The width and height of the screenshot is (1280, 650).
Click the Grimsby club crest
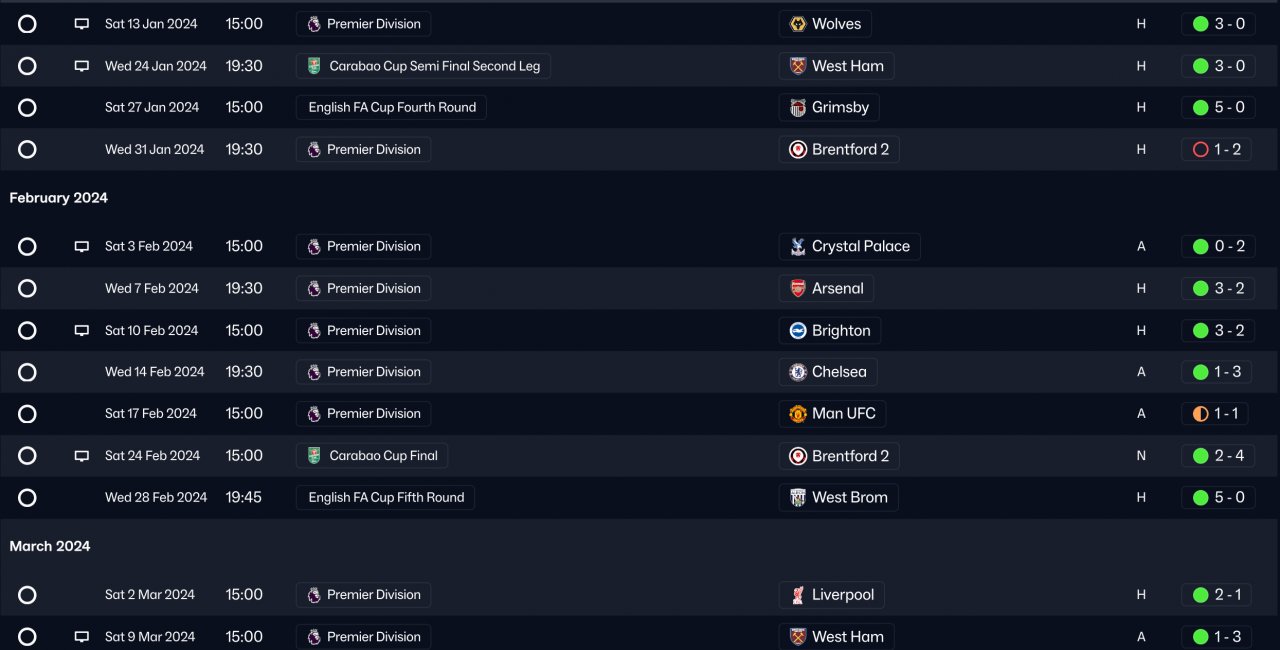pyautogui.click(x=798, y=108)
